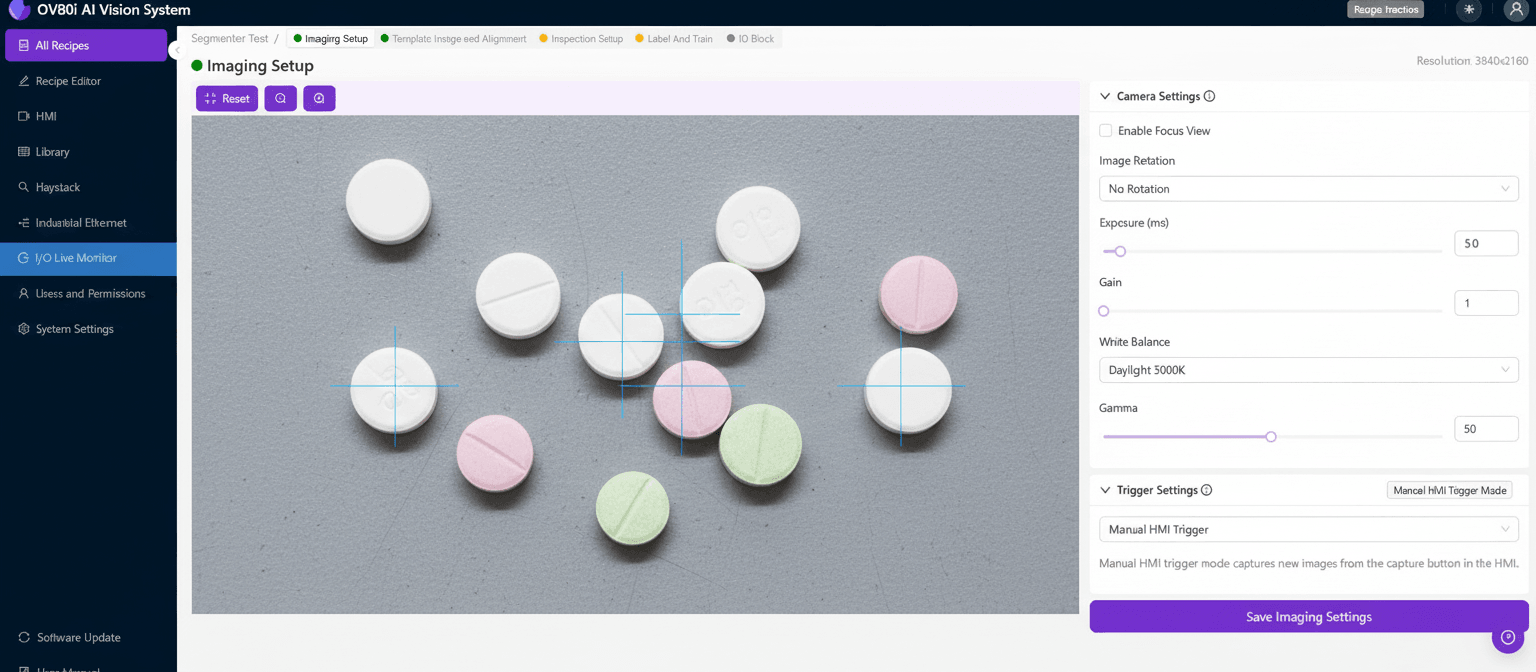Open the Image Rotation dropdown
1536x672 pixels.
coord(1308,188)
